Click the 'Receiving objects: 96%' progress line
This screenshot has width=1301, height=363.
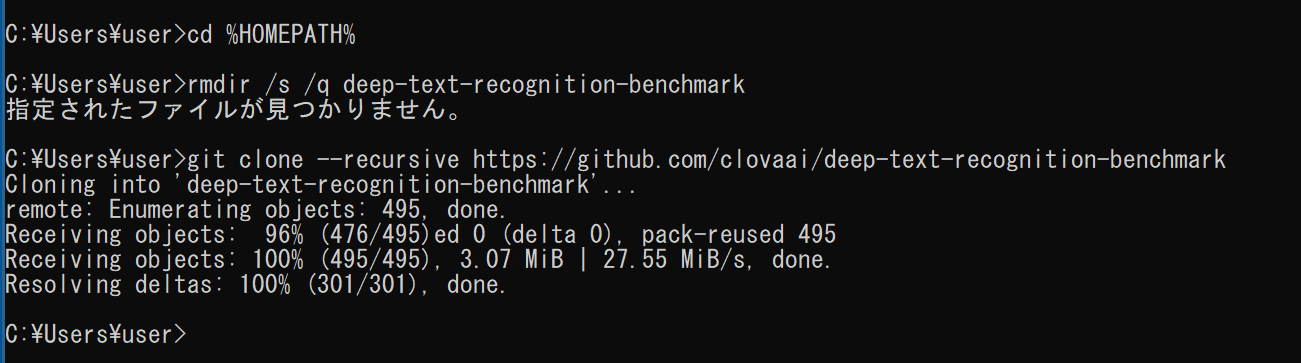tap(420, 235)
